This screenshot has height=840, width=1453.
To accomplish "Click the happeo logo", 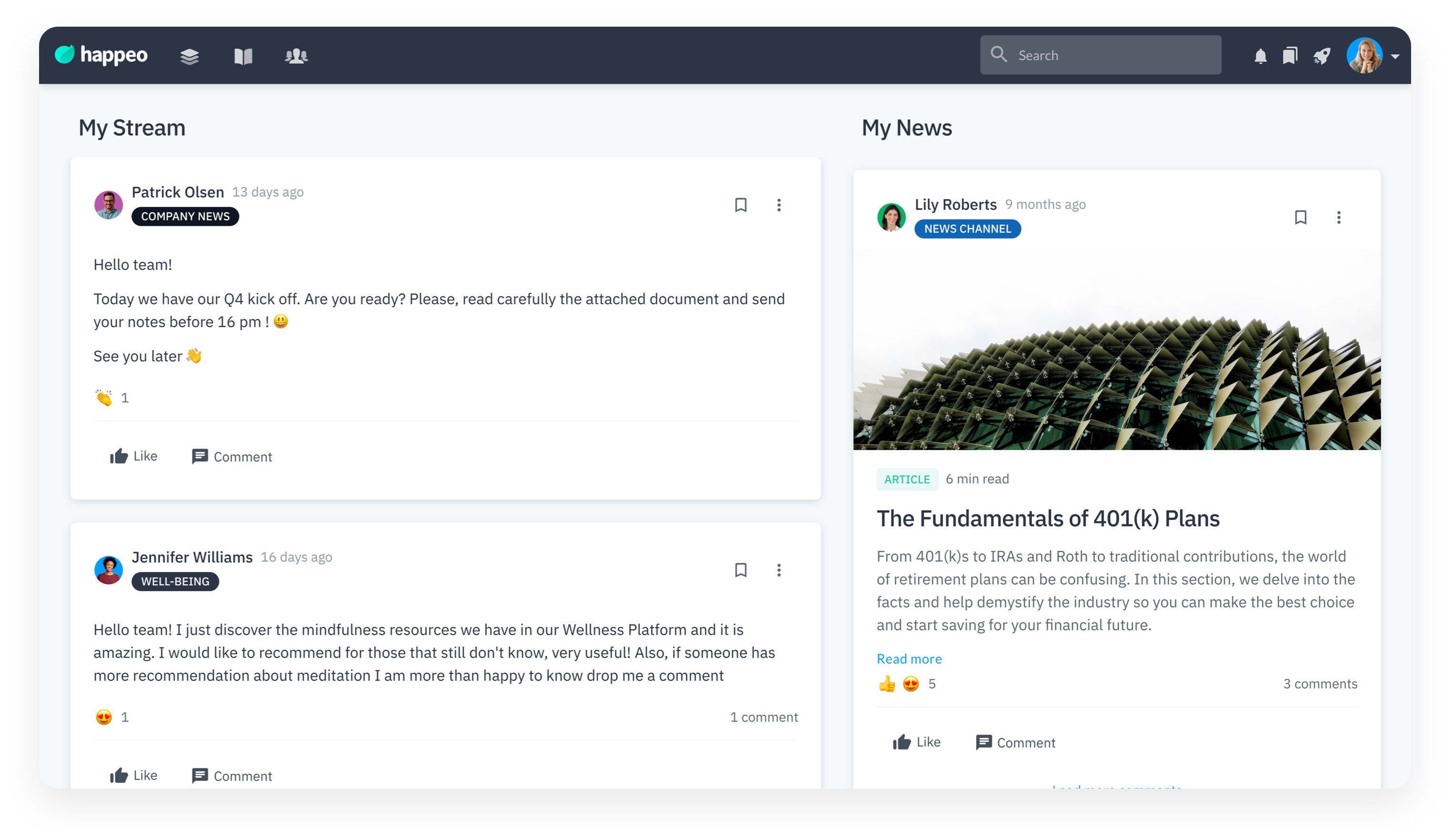I will point(101,55).
